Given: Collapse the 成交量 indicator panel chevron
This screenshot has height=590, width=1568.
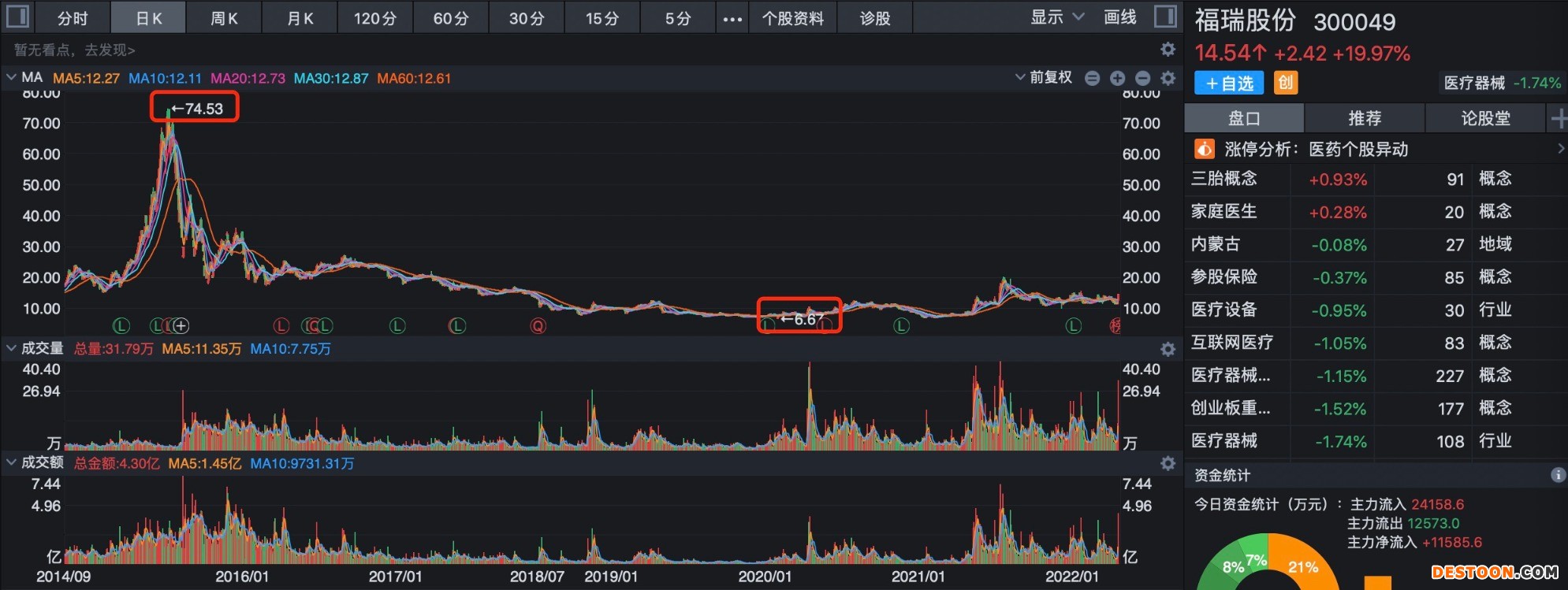Looking at the screenshot, I should (x=11, y=348).
